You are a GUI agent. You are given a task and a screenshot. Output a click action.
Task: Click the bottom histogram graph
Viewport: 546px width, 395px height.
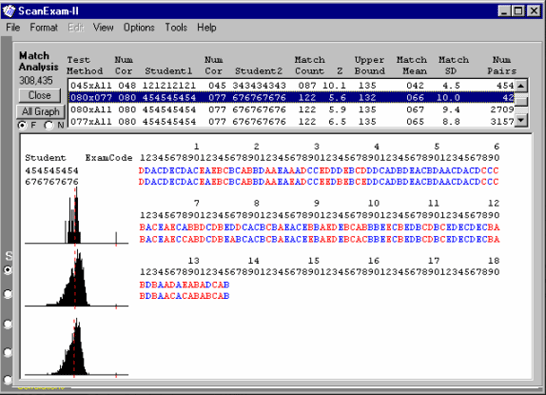pos(77,347)
